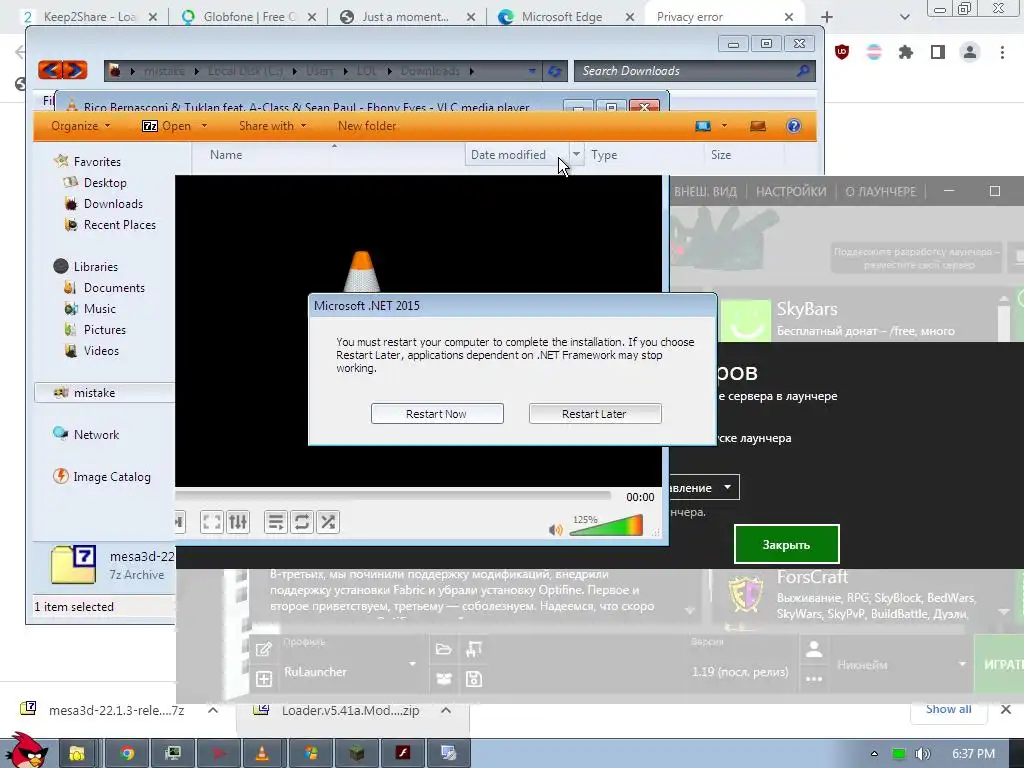The height and width of the screenshot is (768, 1024).
Task: Sort by Name column header
Action: [226, 155]
